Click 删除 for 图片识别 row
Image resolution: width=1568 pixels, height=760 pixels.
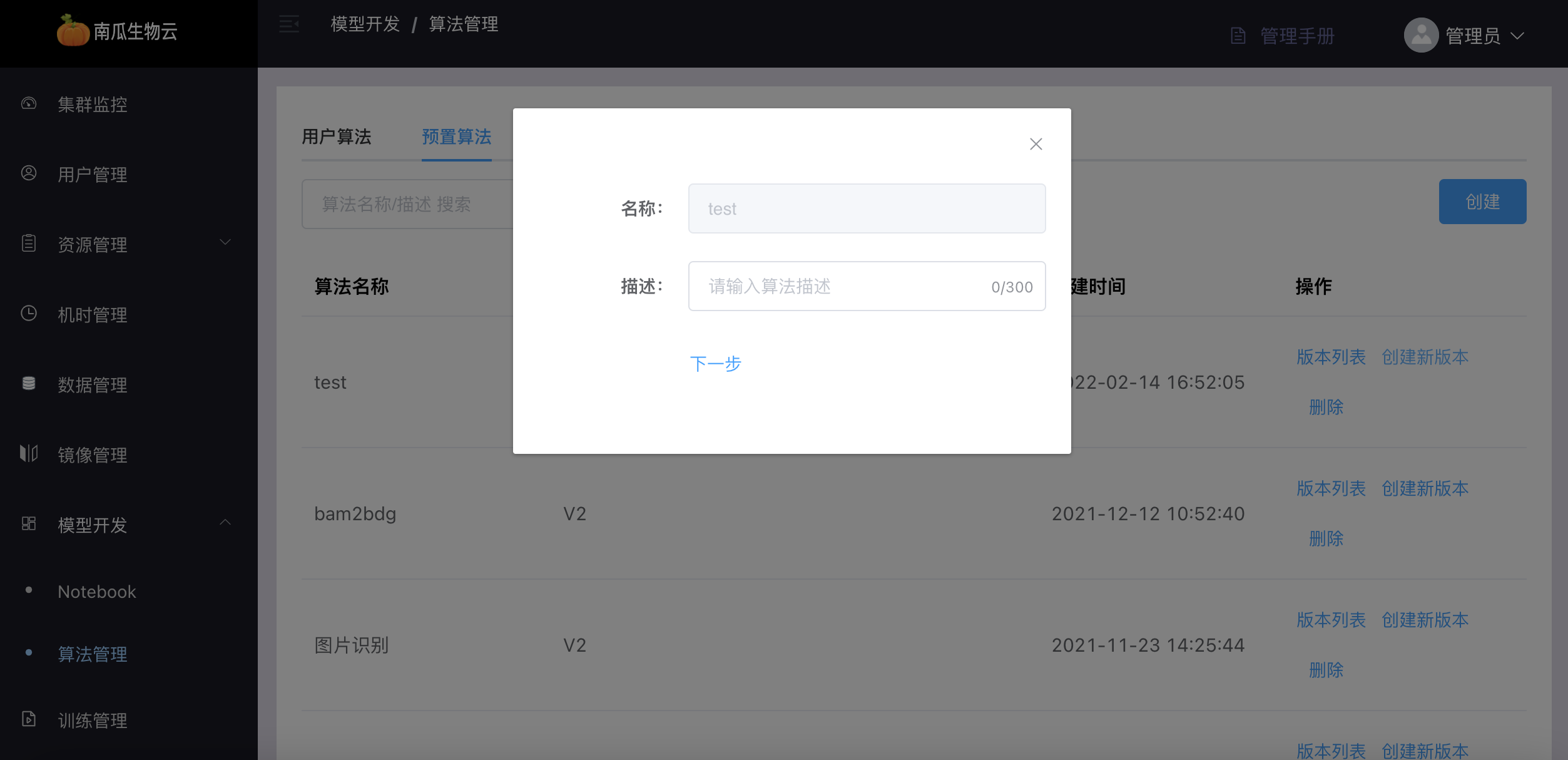[1326, 670]
